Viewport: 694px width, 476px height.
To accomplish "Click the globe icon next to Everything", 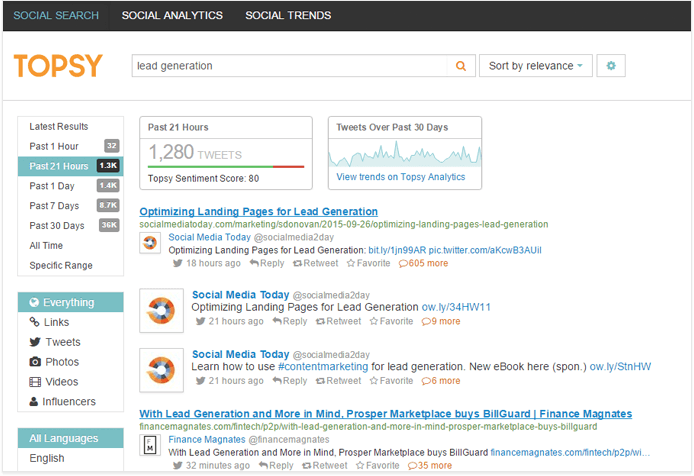I will coord(34,302).
